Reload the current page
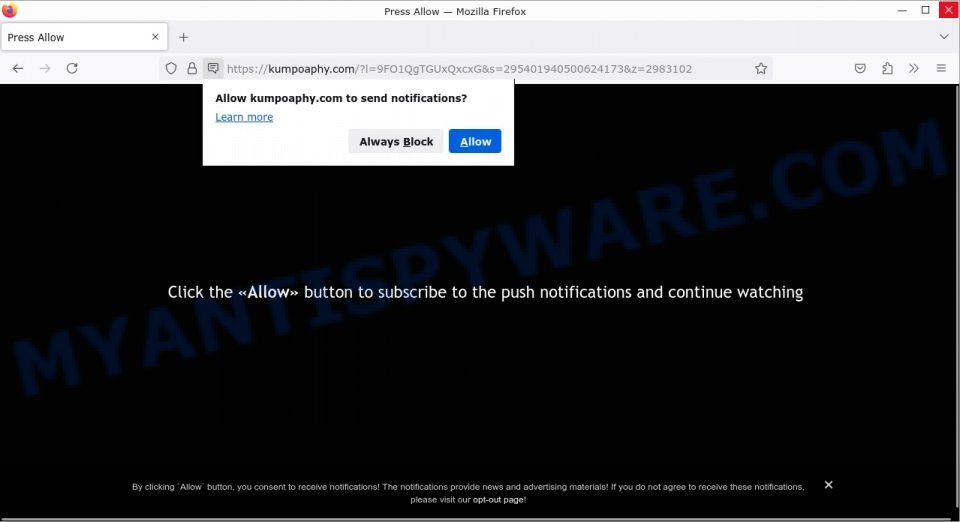The width and height of the screenshot is (960, 522). point(72,69)
